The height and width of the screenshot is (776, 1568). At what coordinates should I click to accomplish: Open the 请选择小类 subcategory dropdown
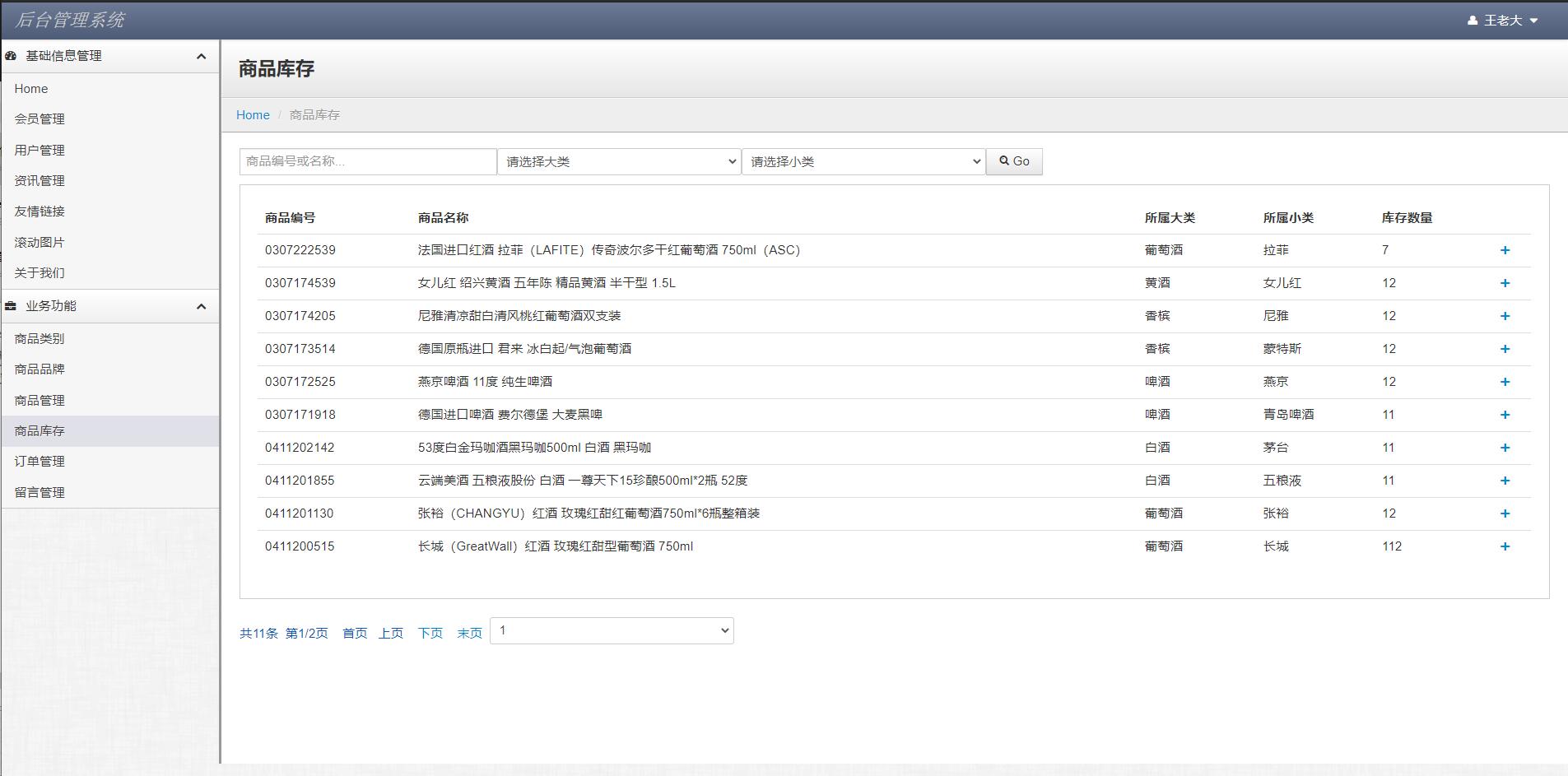click(863, 161)
